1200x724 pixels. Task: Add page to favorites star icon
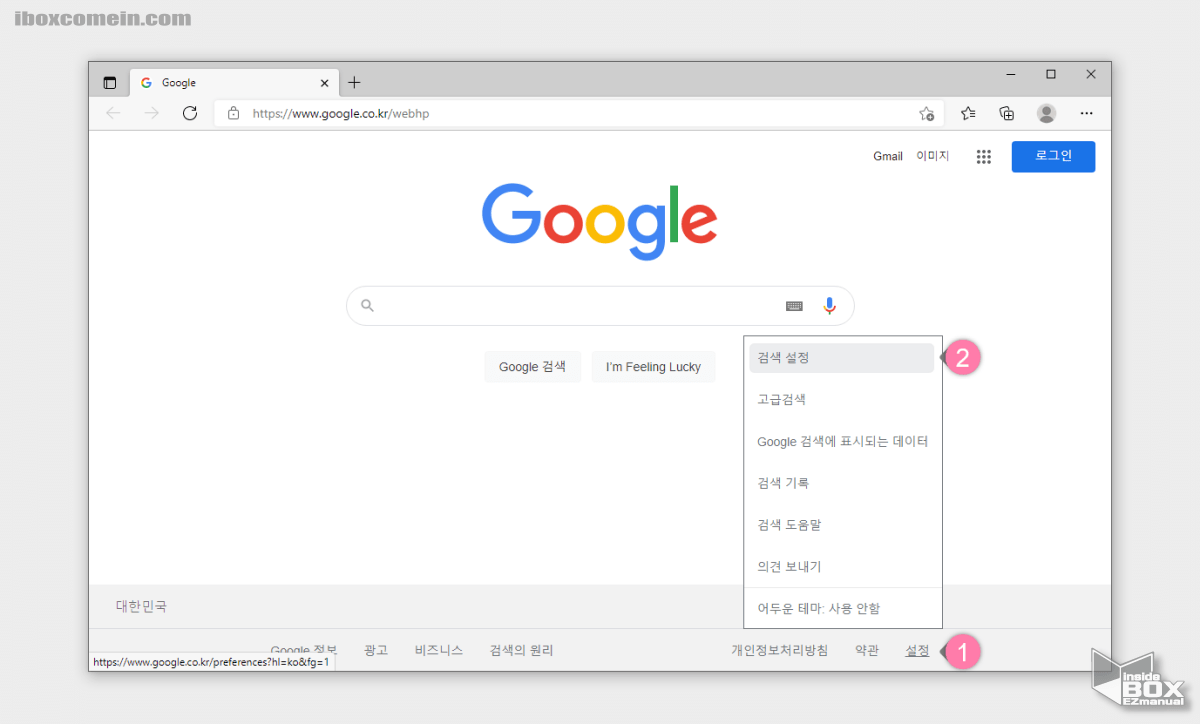click(x=927, y=114)
